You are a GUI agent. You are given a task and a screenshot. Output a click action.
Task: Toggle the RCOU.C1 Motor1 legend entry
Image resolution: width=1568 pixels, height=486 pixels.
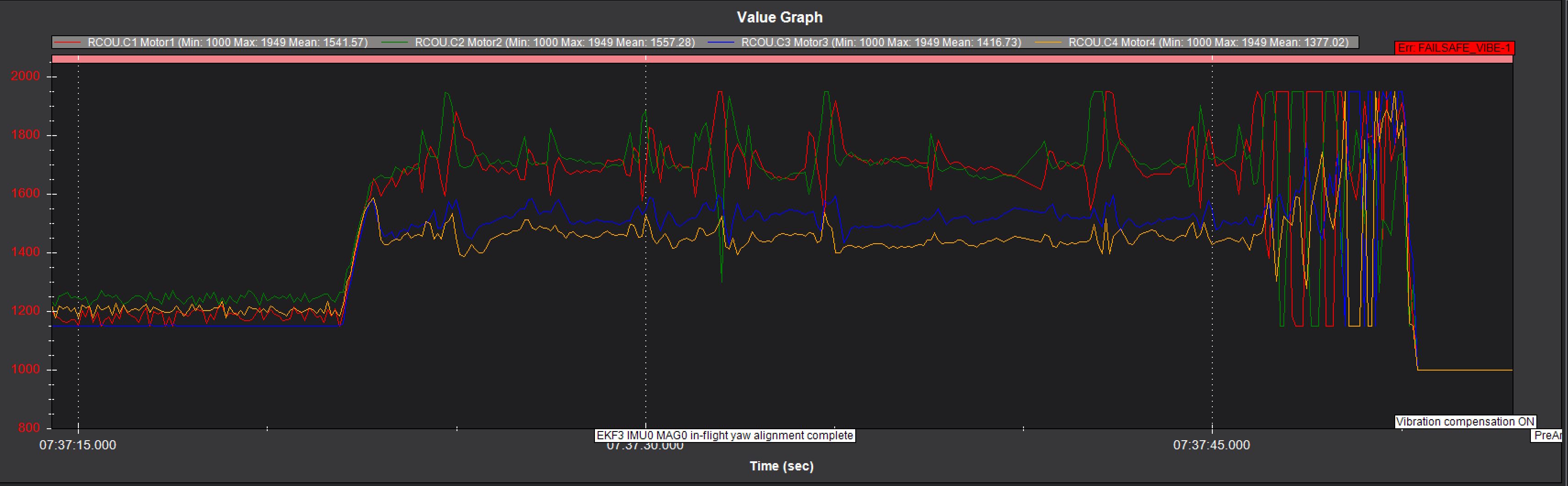tap(227, 43)
